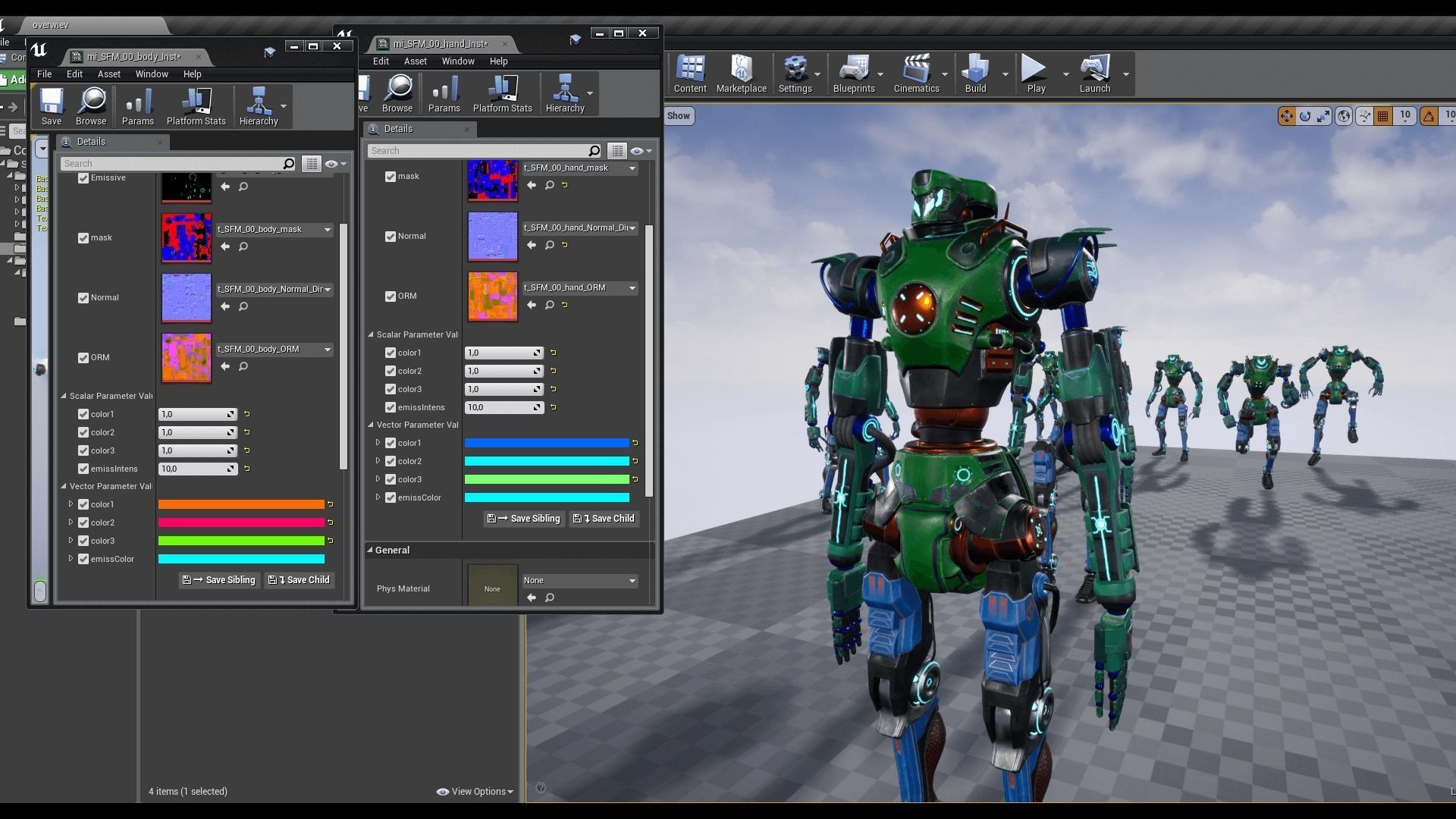Toggle property matrix icon in body Details

(x=311, y=164)
